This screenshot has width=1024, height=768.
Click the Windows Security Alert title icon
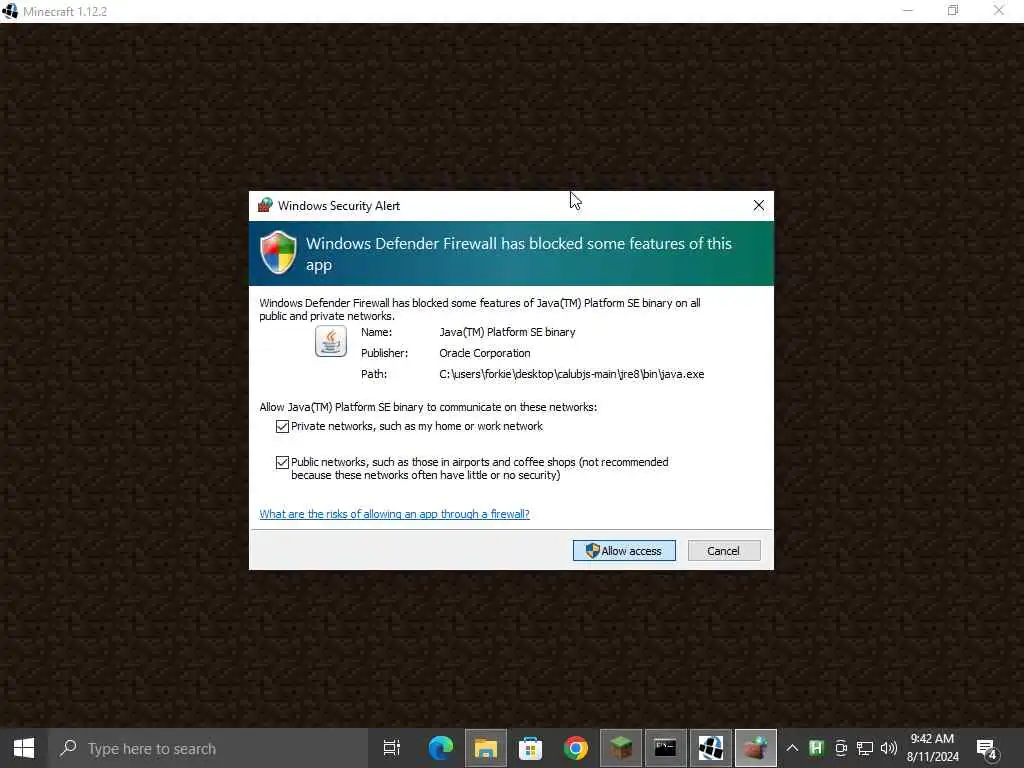[265, 205]
